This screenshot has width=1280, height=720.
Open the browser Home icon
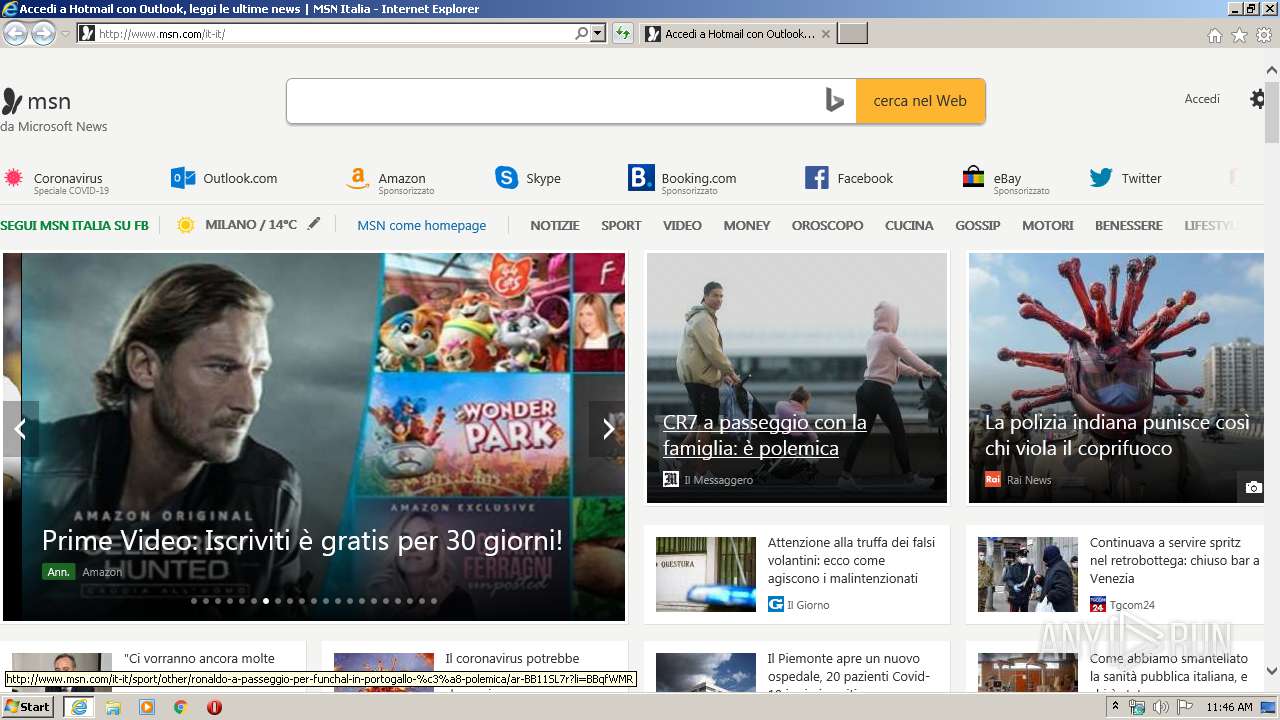1214,35
